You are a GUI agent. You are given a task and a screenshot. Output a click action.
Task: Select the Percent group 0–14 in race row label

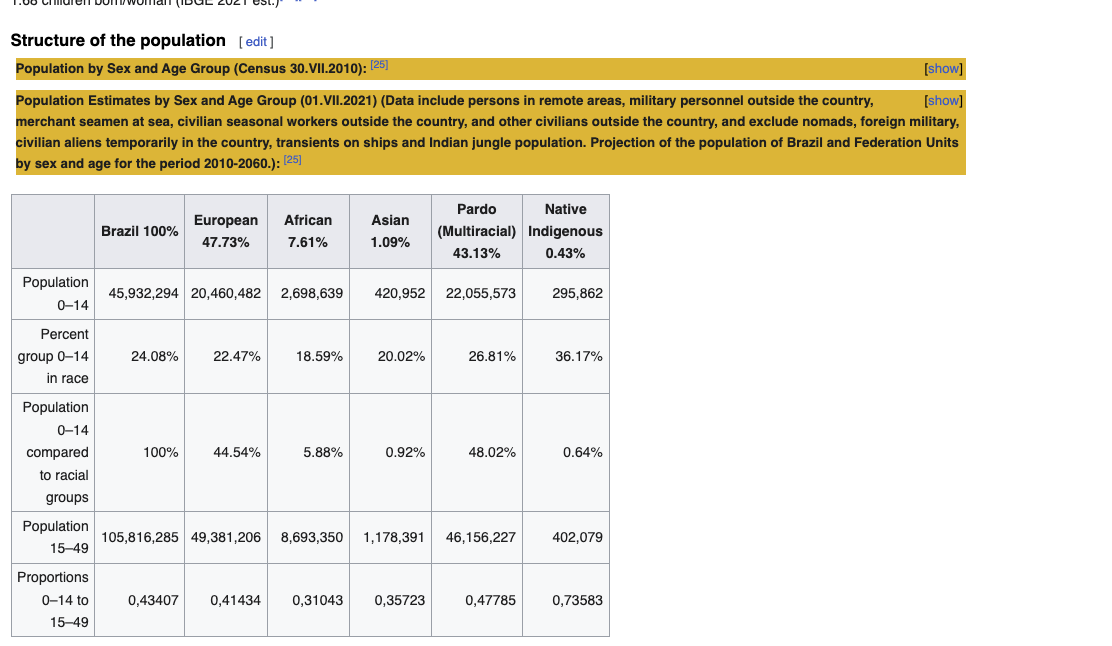(53, 357)
